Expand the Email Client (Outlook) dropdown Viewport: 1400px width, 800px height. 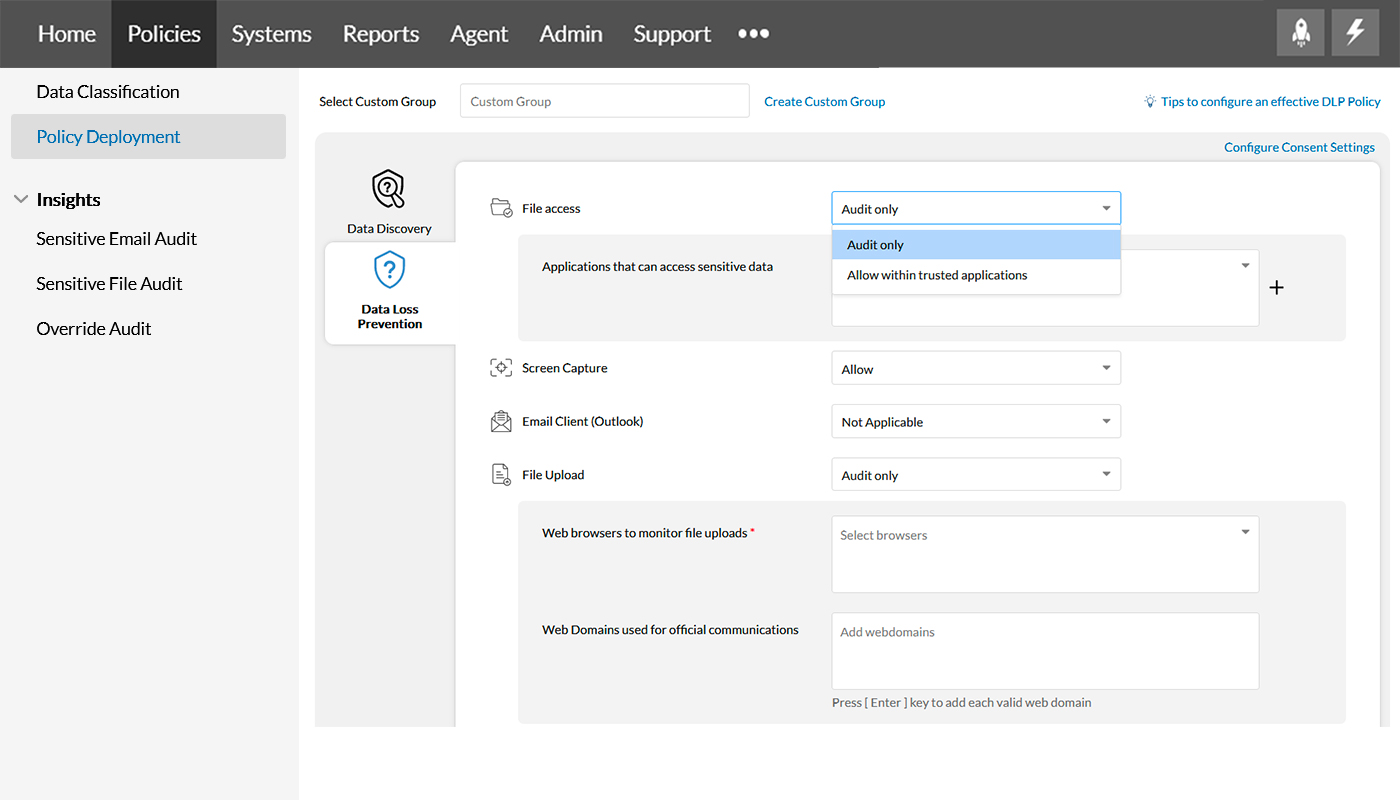click(975, 422)
